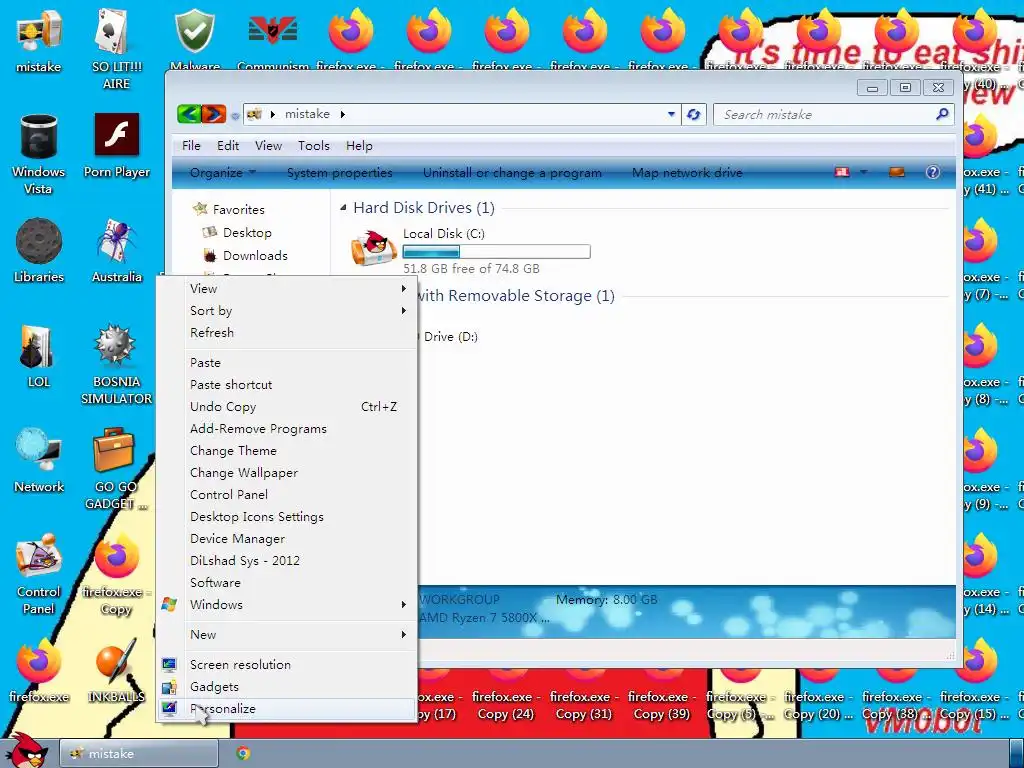The image size is (1024, 768).
Task: Choose Device Manager in context menu
Action: point(287,538)
